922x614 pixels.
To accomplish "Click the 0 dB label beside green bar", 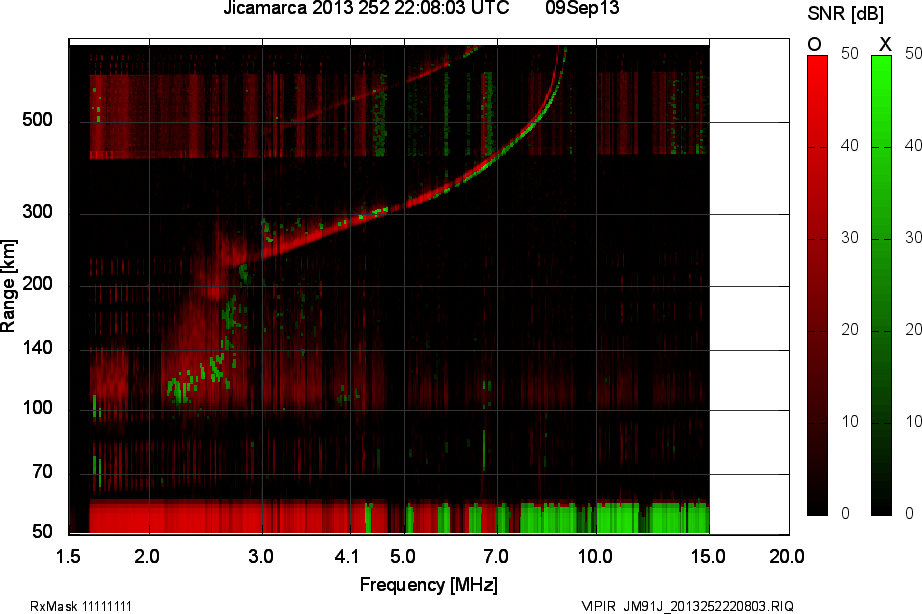I will point(910,513).
